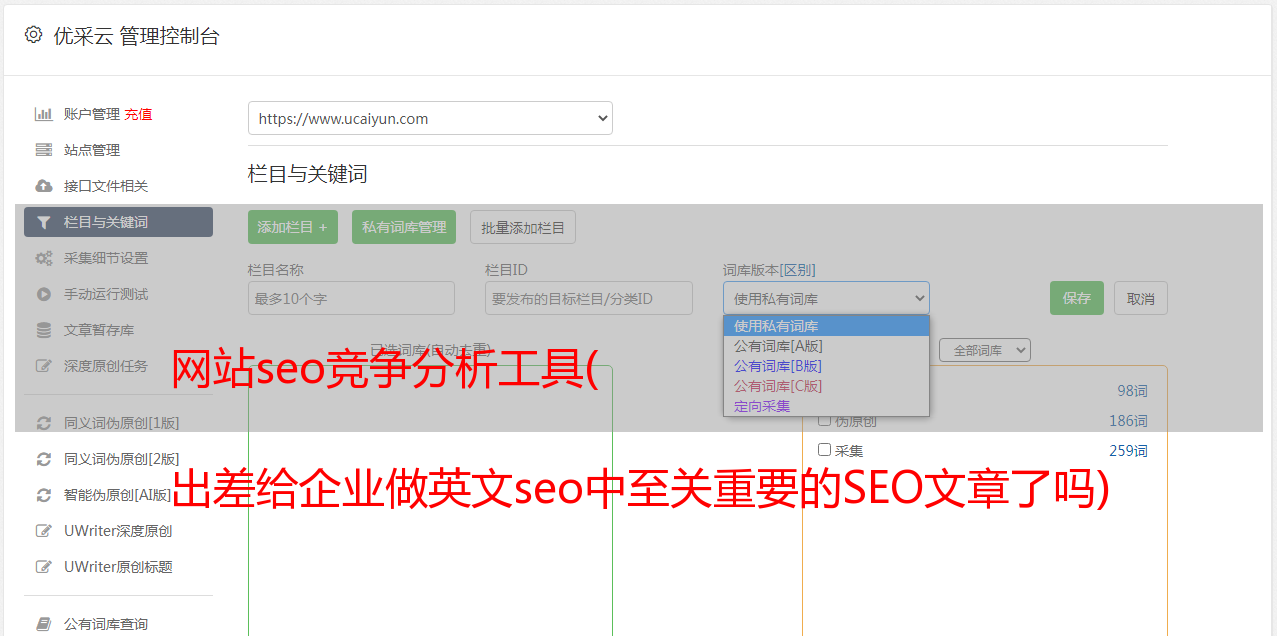
Task: Select 定向采集 option
Action: 826,406
